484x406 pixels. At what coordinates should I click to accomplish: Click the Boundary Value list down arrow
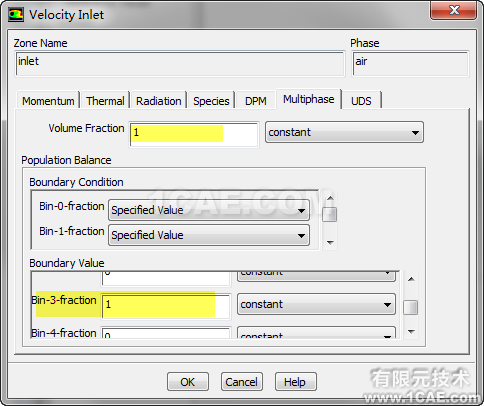(411, 332)
